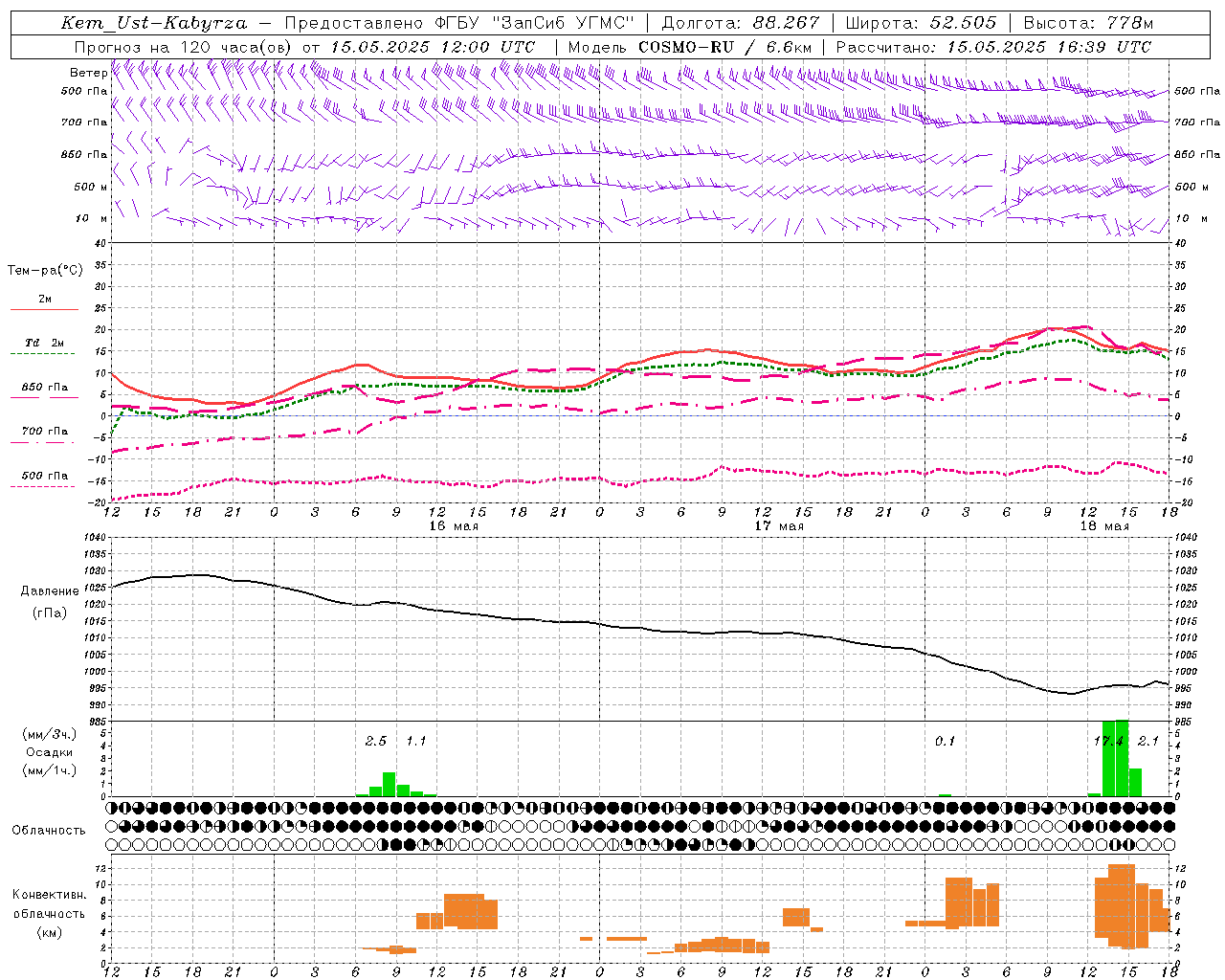Click the 850 гПа temperature legend entry

44,388
